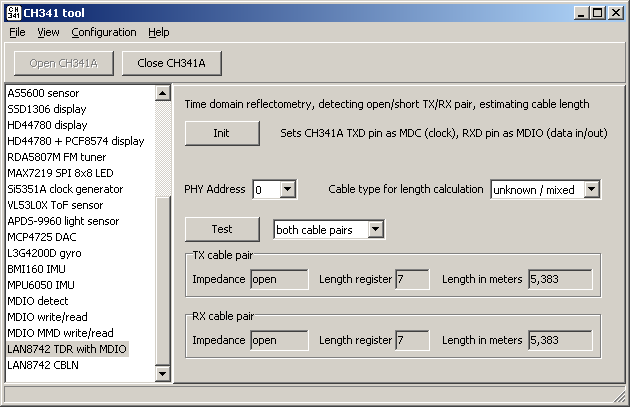The width and height of the screenshot is (630, 407).
Task: Click the CH341 app icon in title bar
Action: click(13, 13)
